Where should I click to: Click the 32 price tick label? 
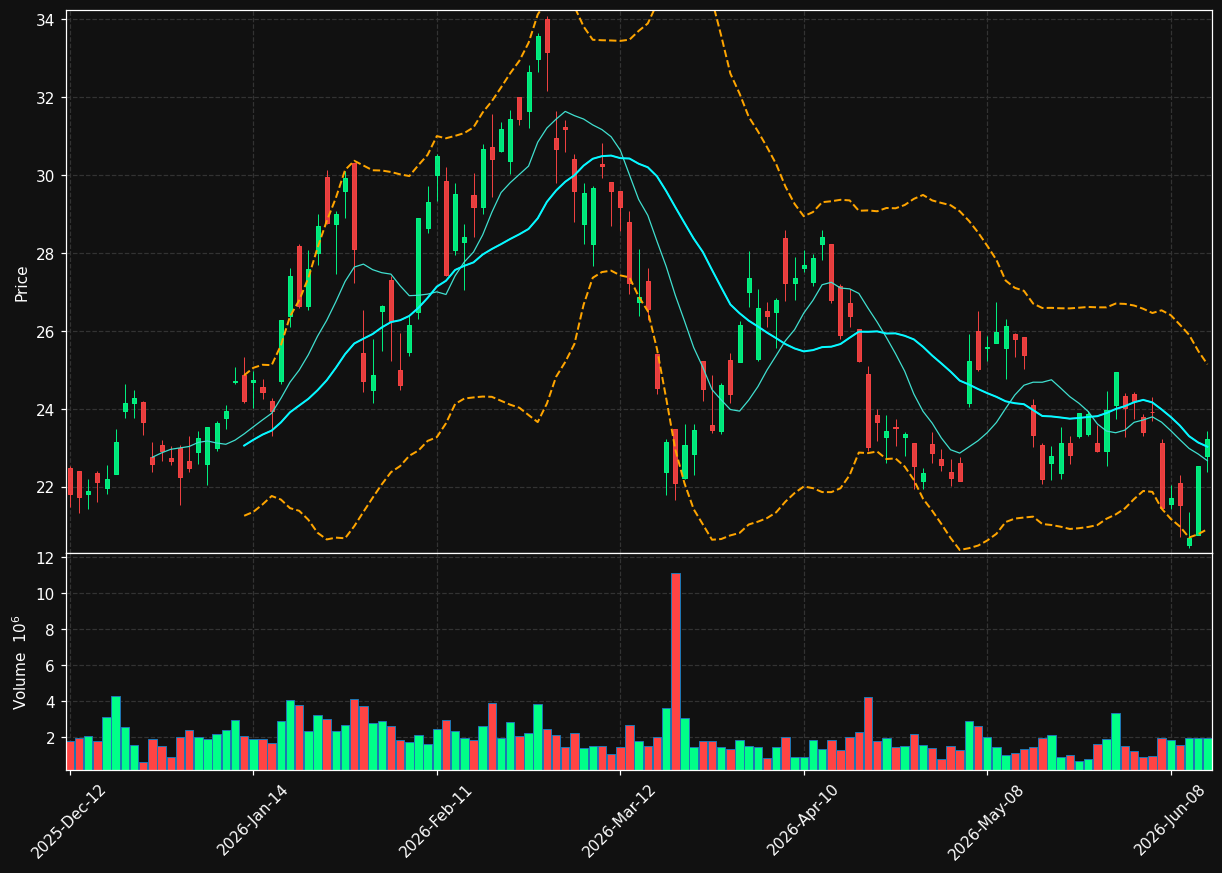48,98
